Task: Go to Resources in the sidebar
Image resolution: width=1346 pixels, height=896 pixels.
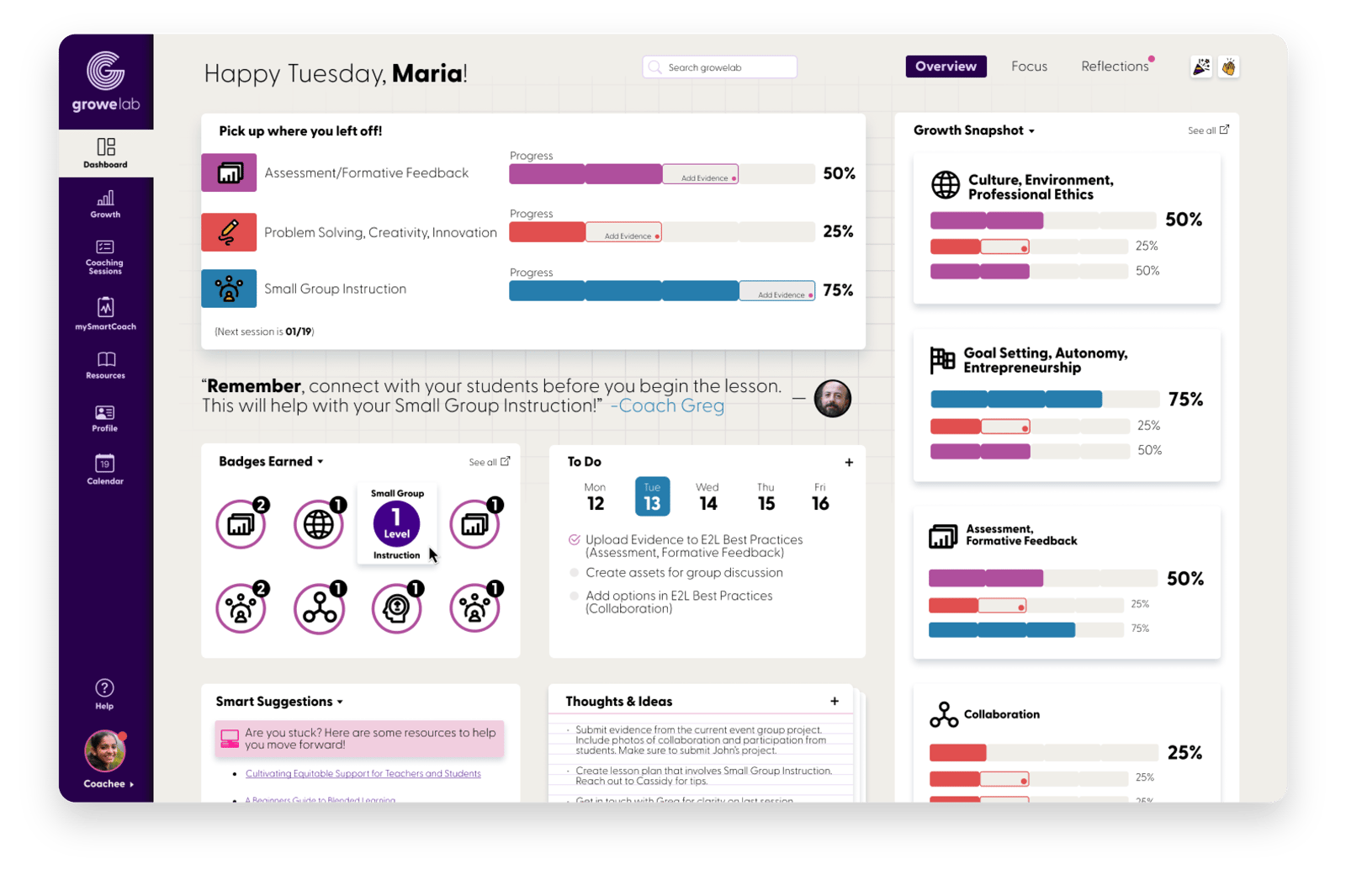Action: [105, 364]
